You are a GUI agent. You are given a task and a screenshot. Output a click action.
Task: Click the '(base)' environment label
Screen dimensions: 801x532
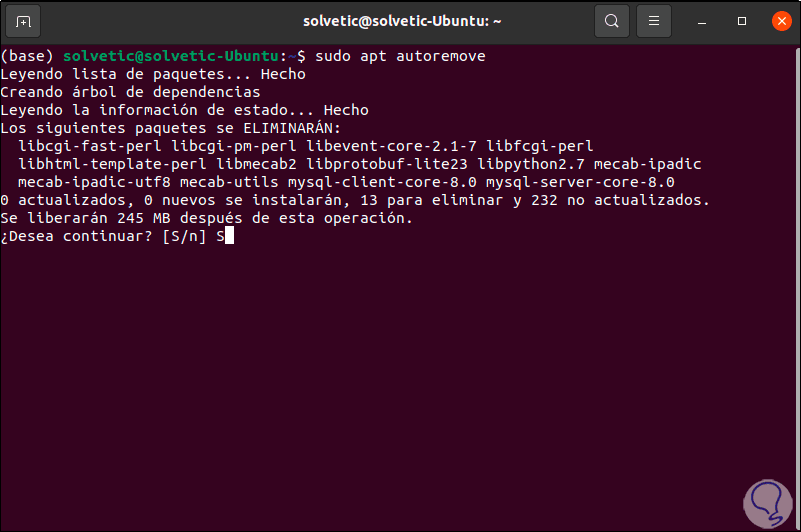(27, 56)
